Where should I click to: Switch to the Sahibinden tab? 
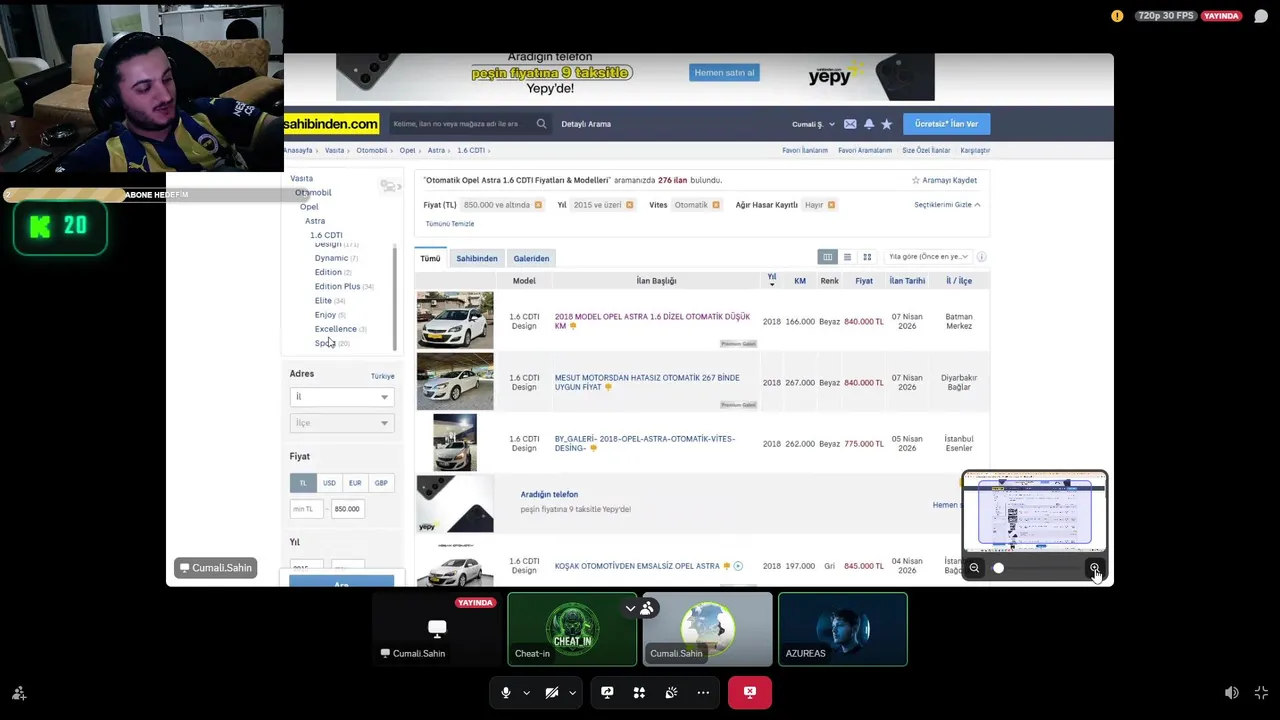(x=477, y=258)
